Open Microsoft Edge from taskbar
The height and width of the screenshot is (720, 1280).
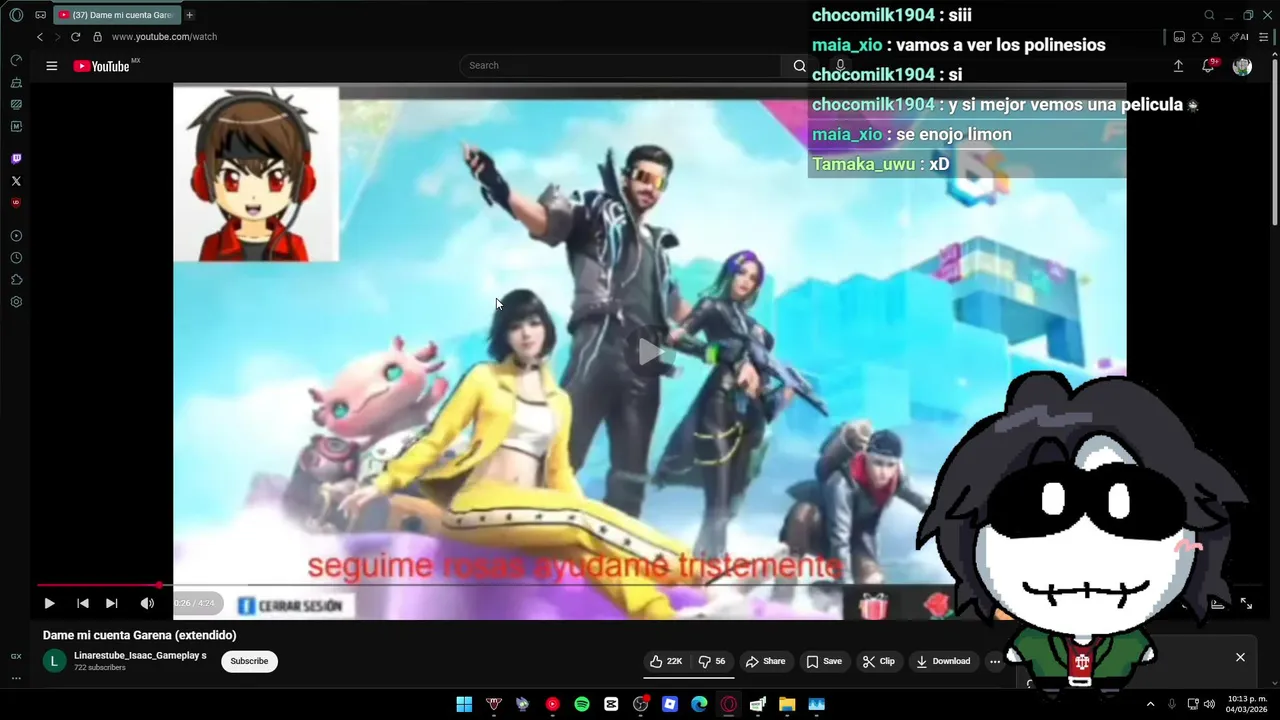point(699,704)
